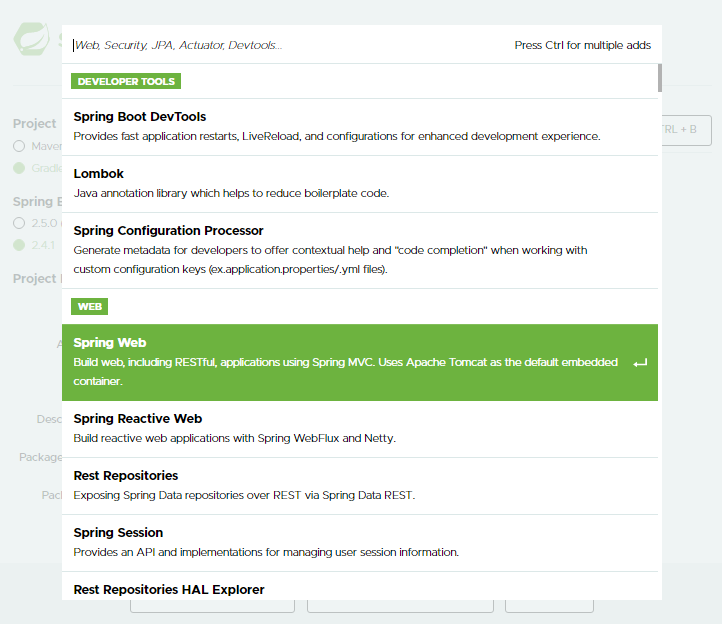Image resolution: width=722 pixels, height=624 pixels.
Task: Choose the 2.5.0 Spring Boot version radio
Action: (x=19, y=223)
